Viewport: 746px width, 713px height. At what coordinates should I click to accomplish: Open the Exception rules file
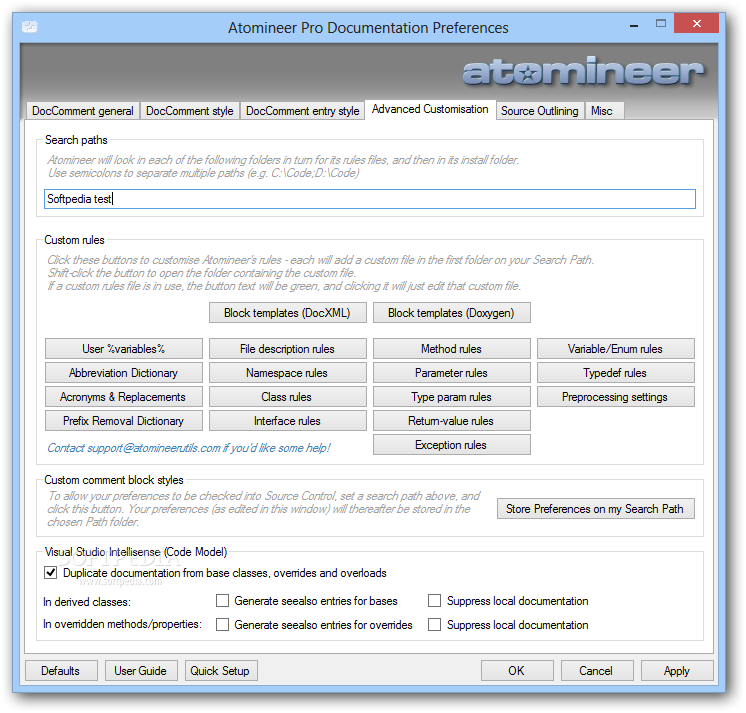coord(452,445)
